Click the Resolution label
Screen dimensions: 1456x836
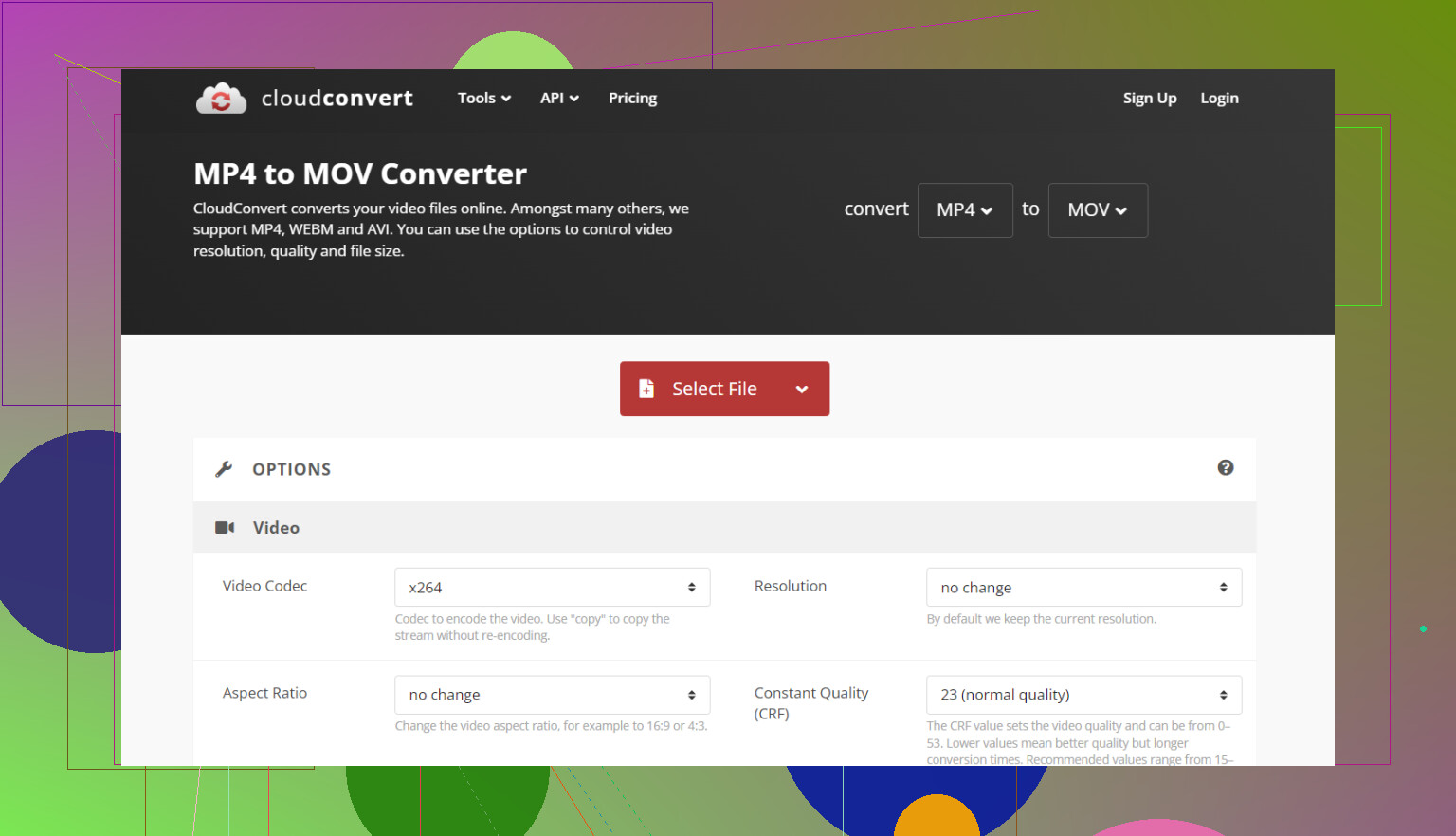791,586
